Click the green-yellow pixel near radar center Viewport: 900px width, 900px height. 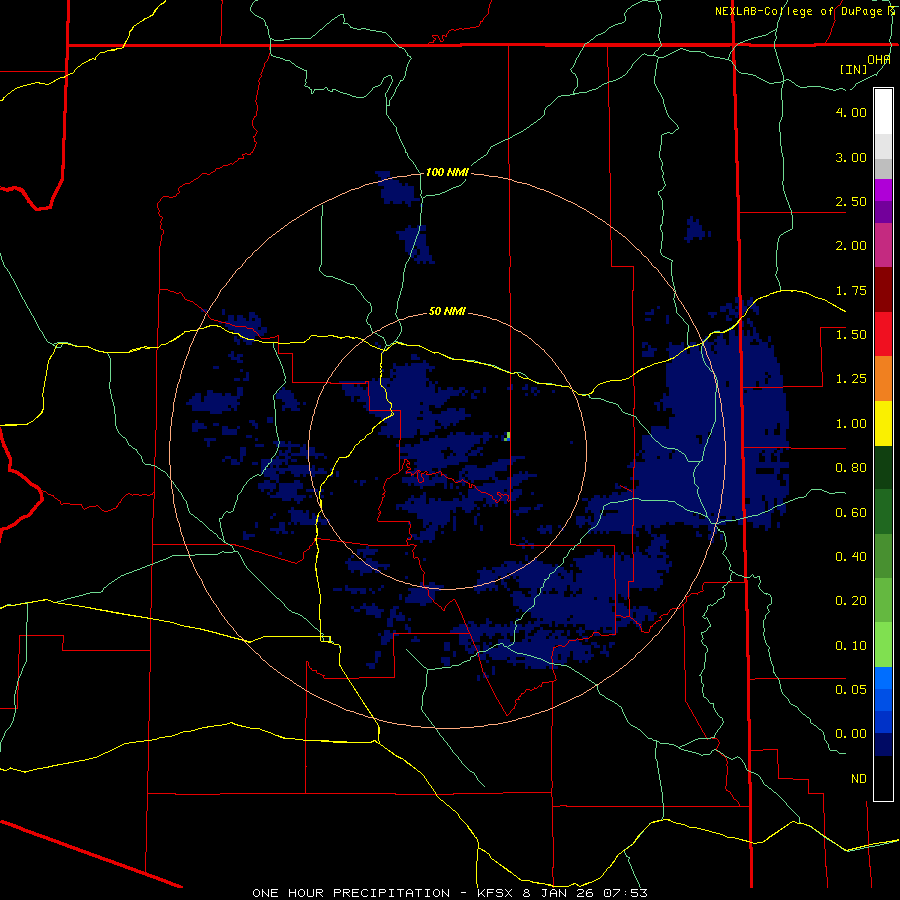coord(507,437)
